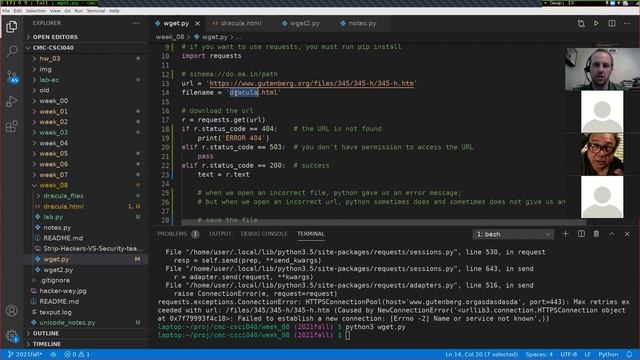Open the Extensions view
The image size is (640, 360).
click(x=12, y=126)
